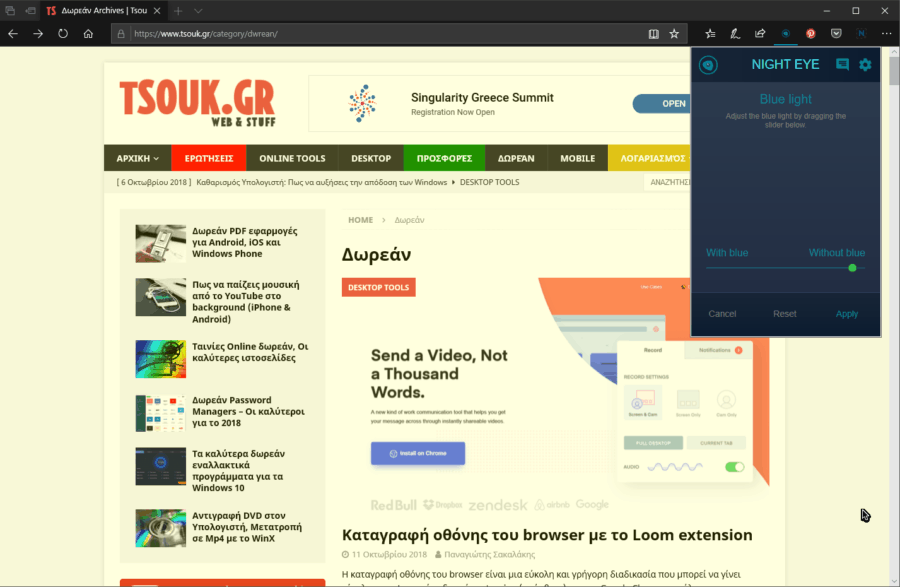Viewport: 900px width, 587px height.
Task: Open Night Eye settings gear
Action: pyautogui.click(x=865, y=65)
